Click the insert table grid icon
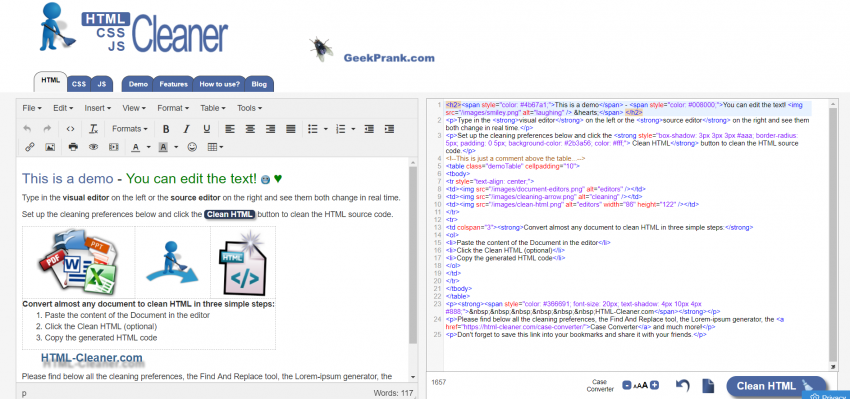 pyautogui.click(x=212, y=147)
